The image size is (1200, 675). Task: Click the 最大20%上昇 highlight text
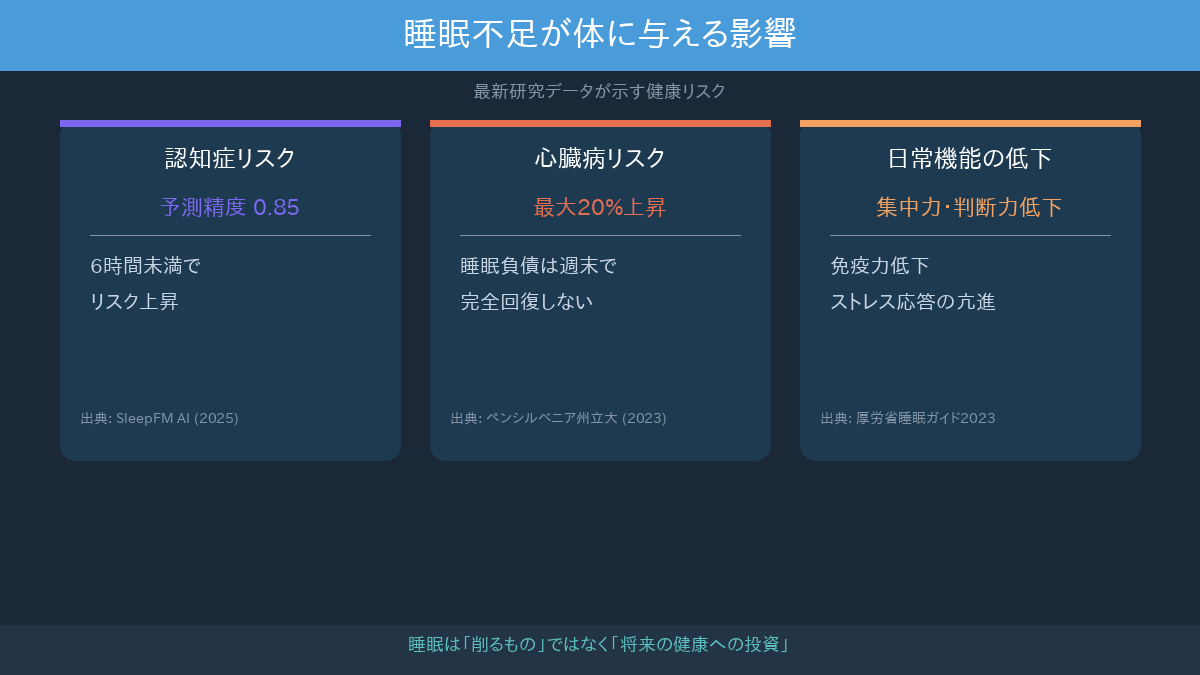pyautogui.click(x=599, y=207)
